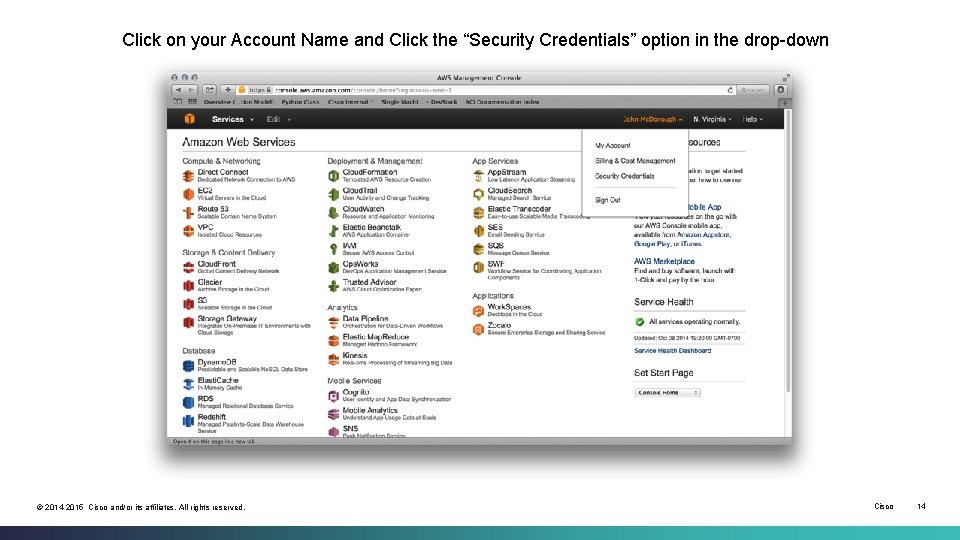Screen dimensions: 960x540
Task: Open AppStream service icon
Action: pos(479,176)
